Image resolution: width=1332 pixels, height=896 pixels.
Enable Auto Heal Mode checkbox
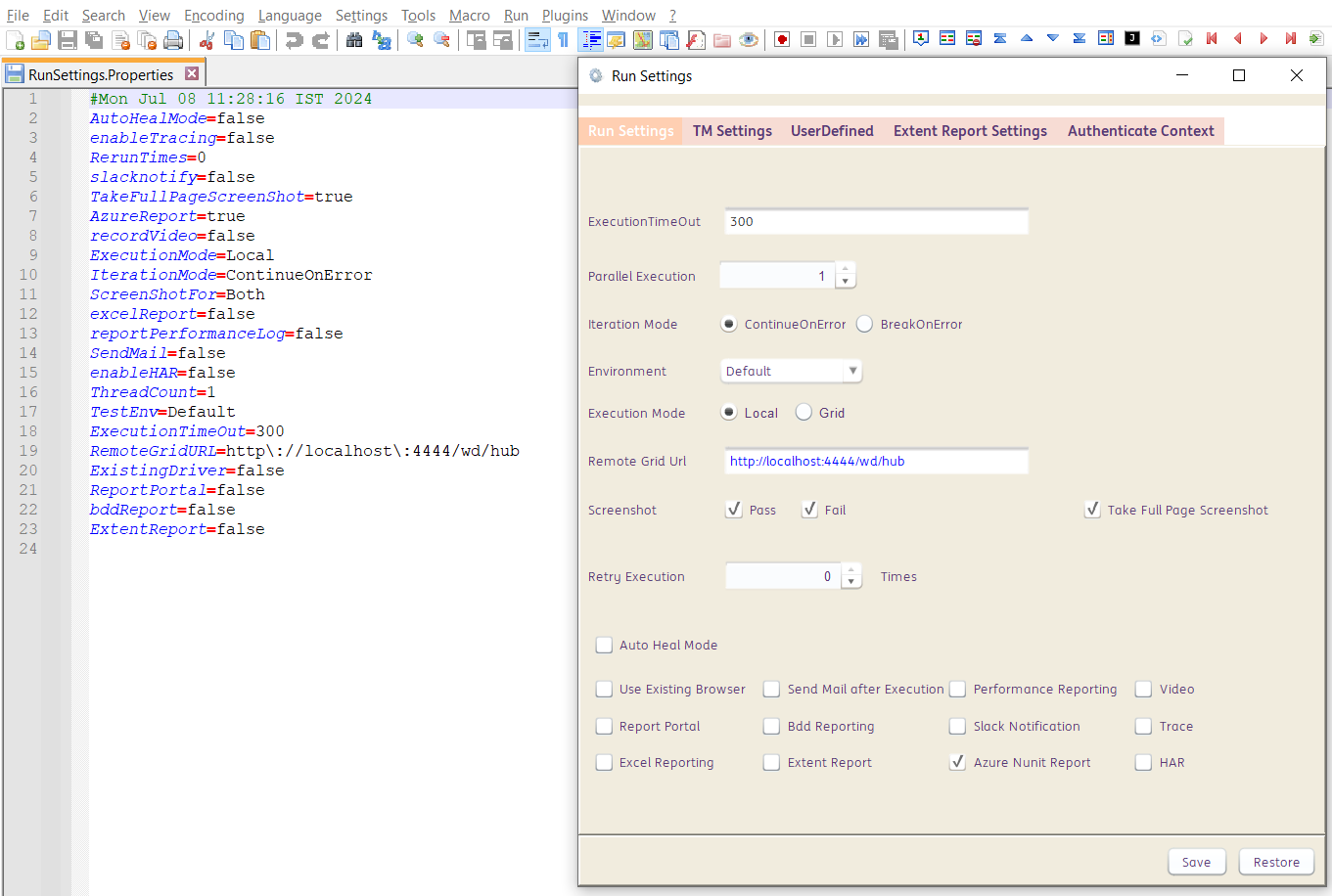click(605, 645)
